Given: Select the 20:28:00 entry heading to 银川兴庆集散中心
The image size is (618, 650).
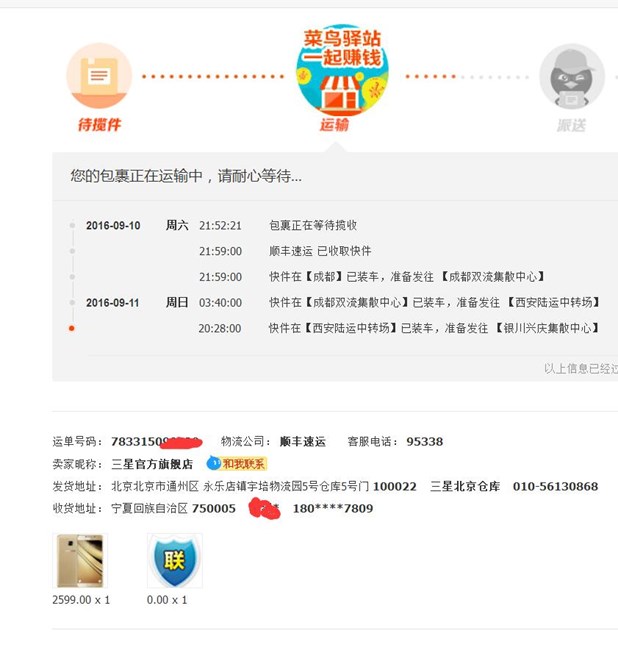Looking at the screenshot, I should click(399, 328).
